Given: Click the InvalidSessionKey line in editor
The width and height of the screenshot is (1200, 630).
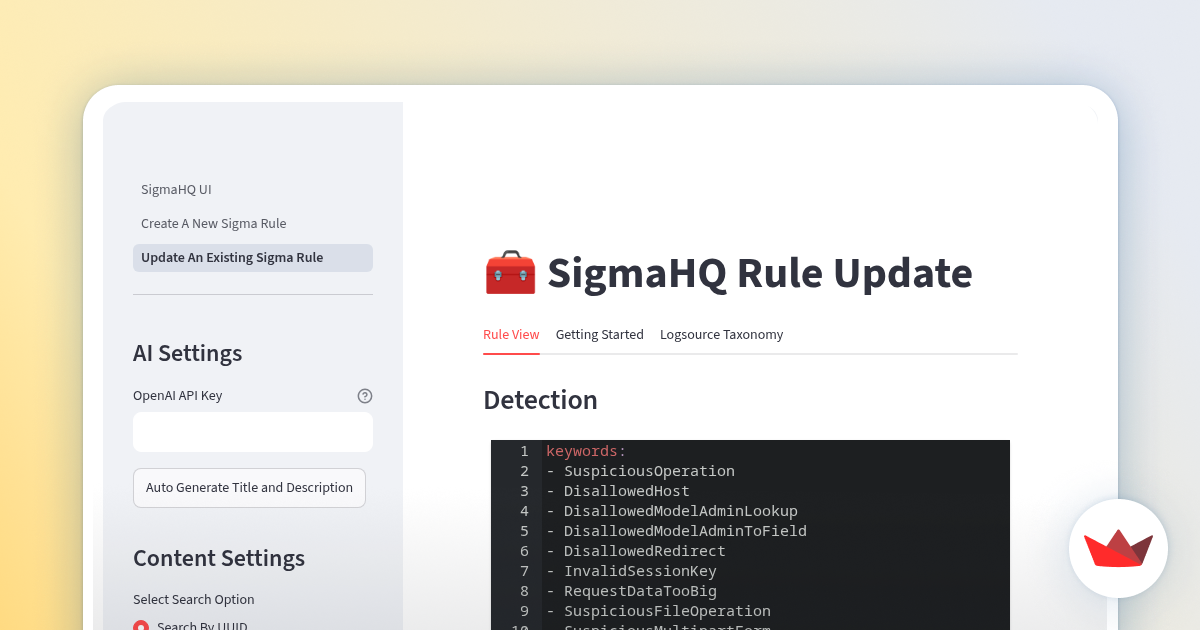Looking at the screenshot, I should (631, 571).
